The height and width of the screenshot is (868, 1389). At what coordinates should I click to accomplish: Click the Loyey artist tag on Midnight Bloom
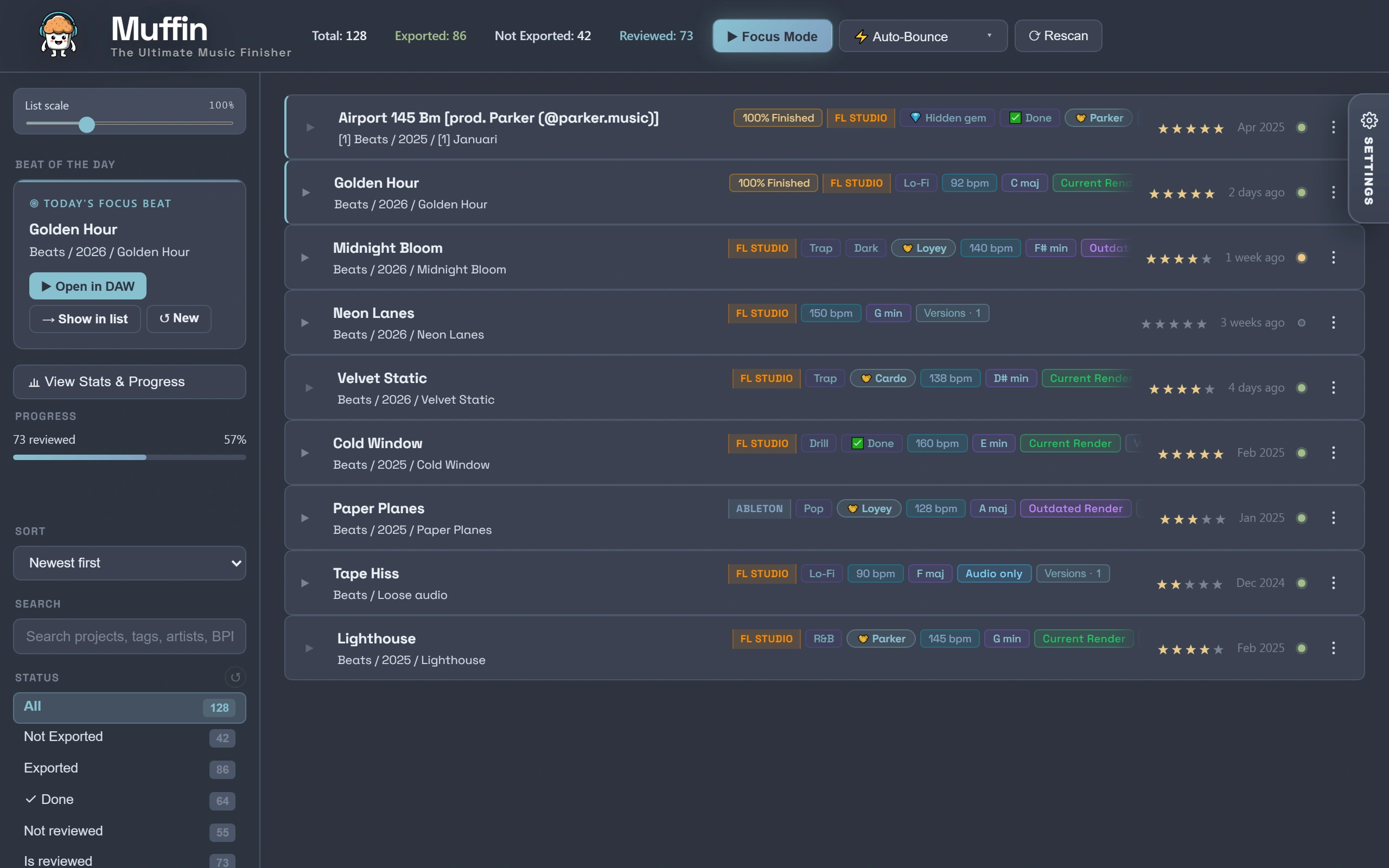923,248
